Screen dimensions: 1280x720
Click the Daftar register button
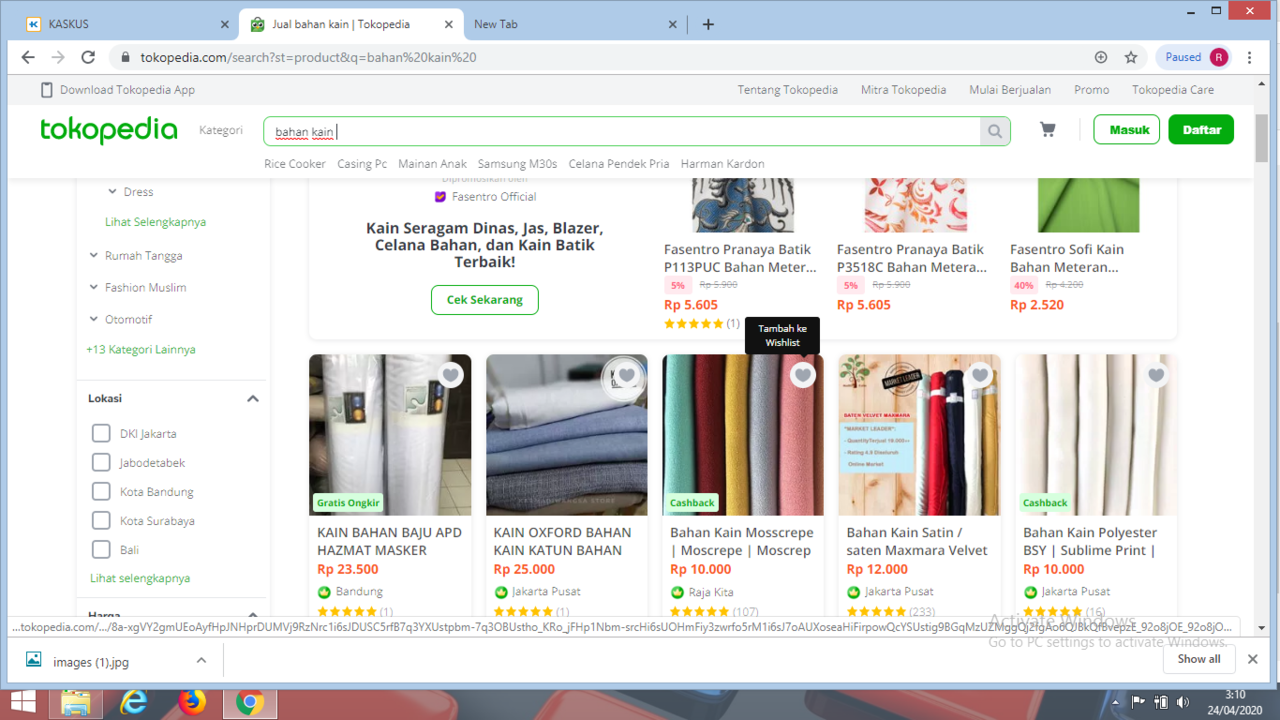[x=1201, y=130]
